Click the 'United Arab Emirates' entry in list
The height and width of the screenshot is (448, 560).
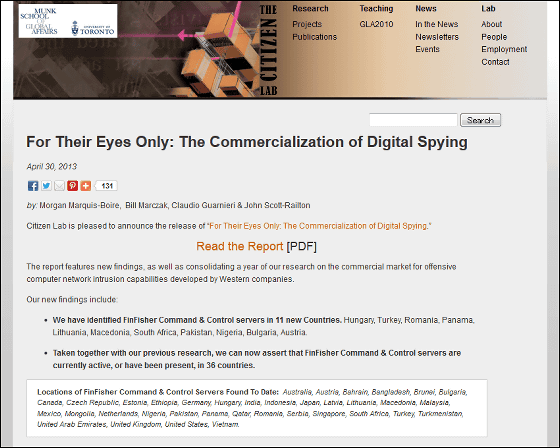[x=72, y=424]
